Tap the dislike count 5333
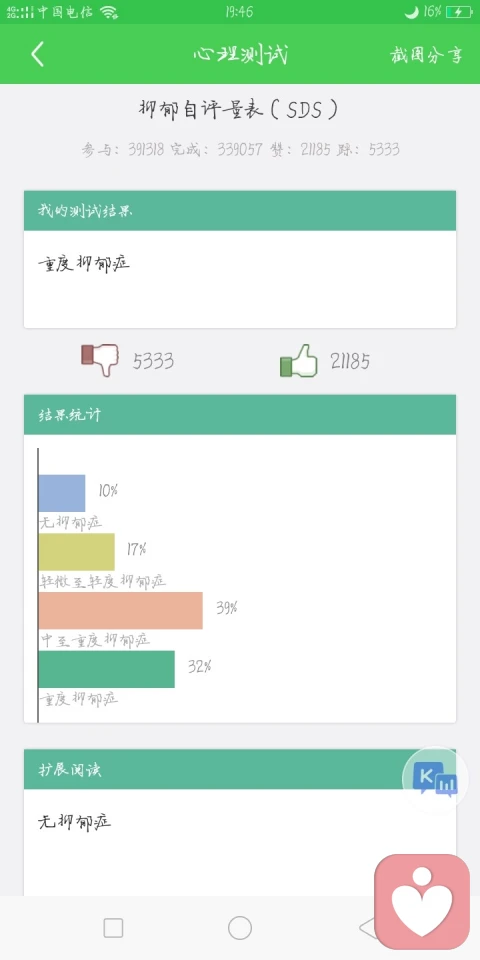 tap(153, 361)
